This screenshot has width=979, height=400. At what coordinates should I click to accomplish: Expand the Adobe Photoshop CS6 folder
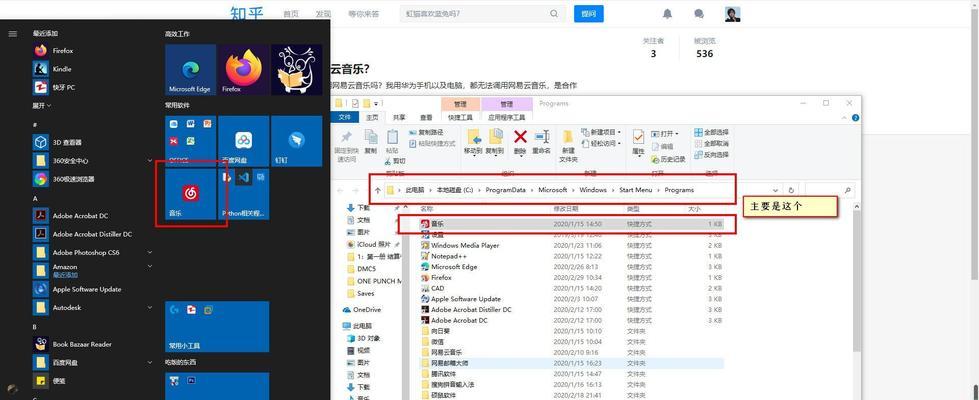(x=150, y=253)
